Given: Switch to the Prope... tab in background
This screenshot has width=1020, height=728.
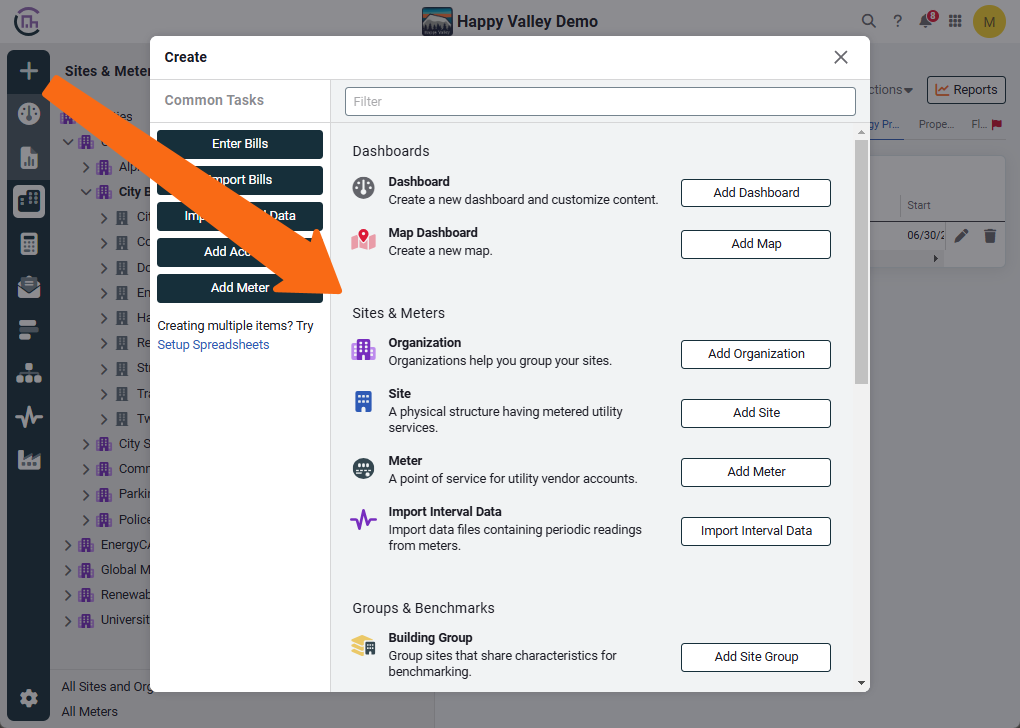Looking at the screenshot, I should (x=936, y=124).
